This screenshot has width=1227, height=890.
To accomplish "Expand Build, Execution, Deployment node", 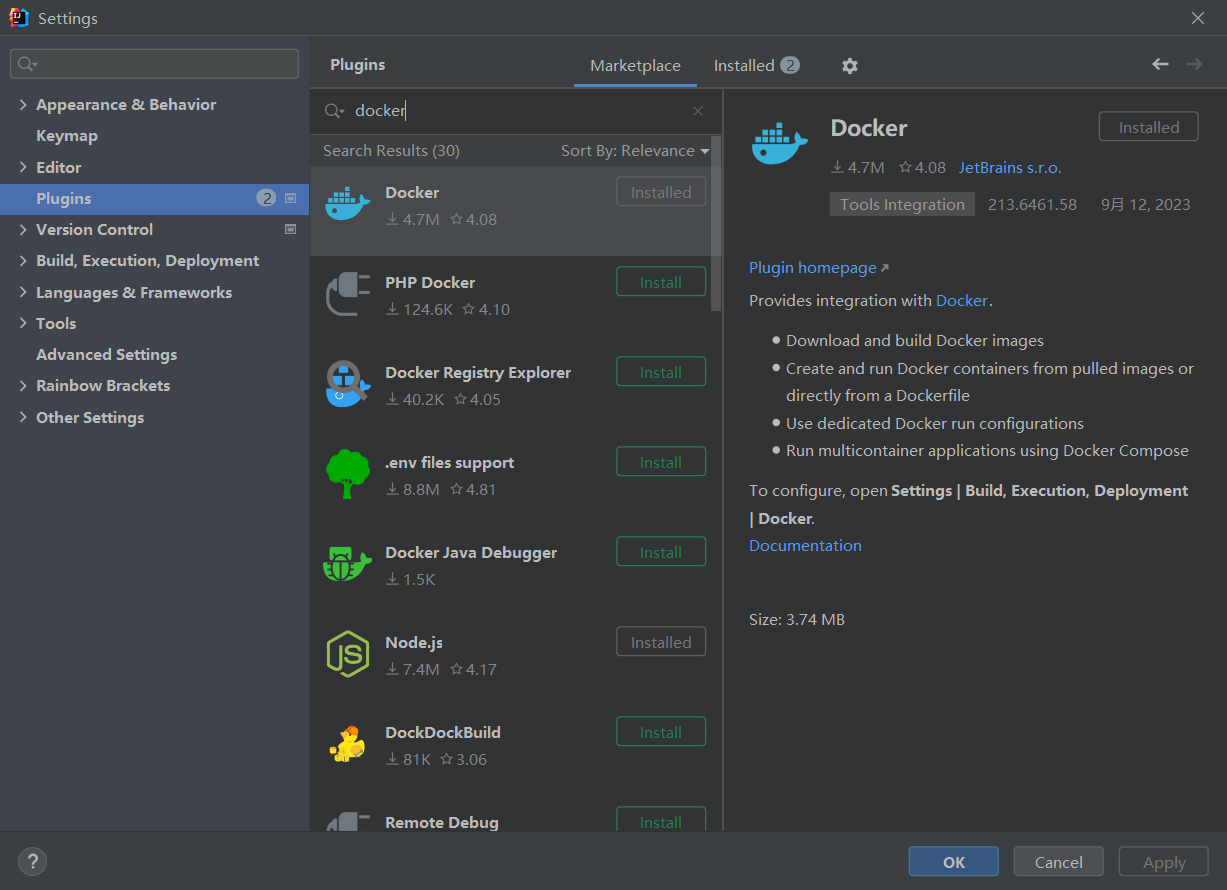I will [x=23, y=260].
